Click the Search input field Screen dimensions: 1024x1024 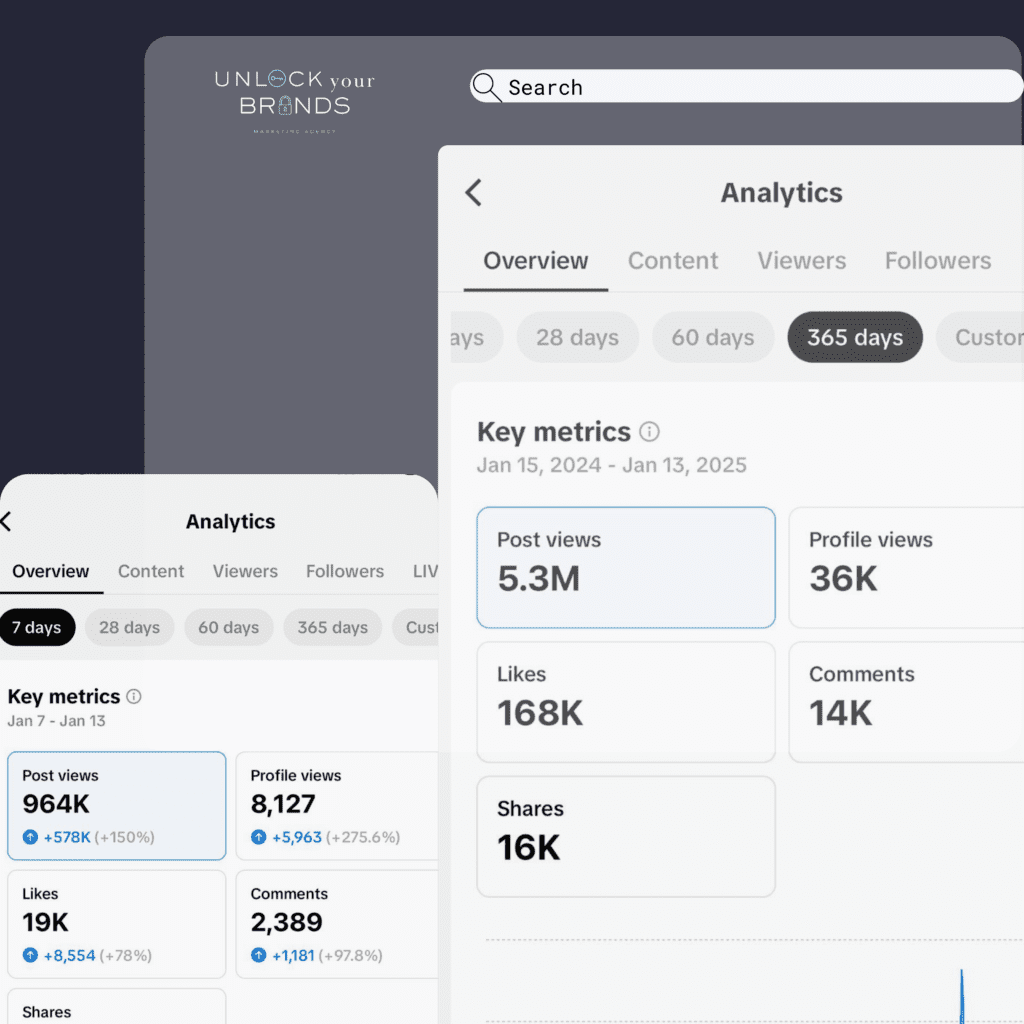coord(760,87)
